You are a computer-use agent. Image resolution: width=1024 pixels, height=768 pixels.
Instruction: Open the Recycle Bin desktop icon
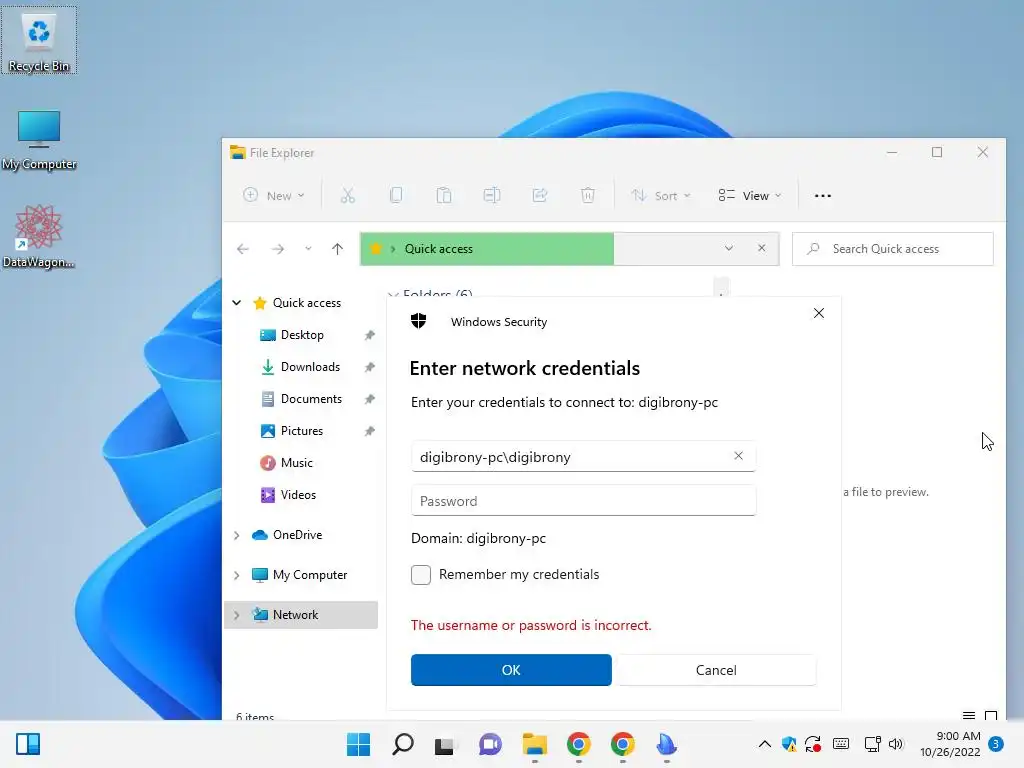39,40
